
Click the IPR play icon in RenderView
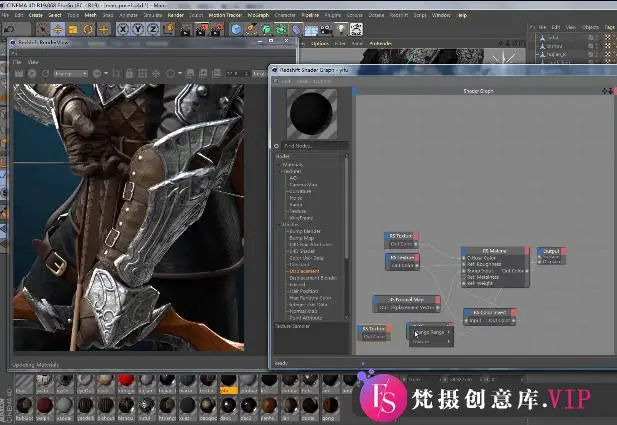[32, 74]
